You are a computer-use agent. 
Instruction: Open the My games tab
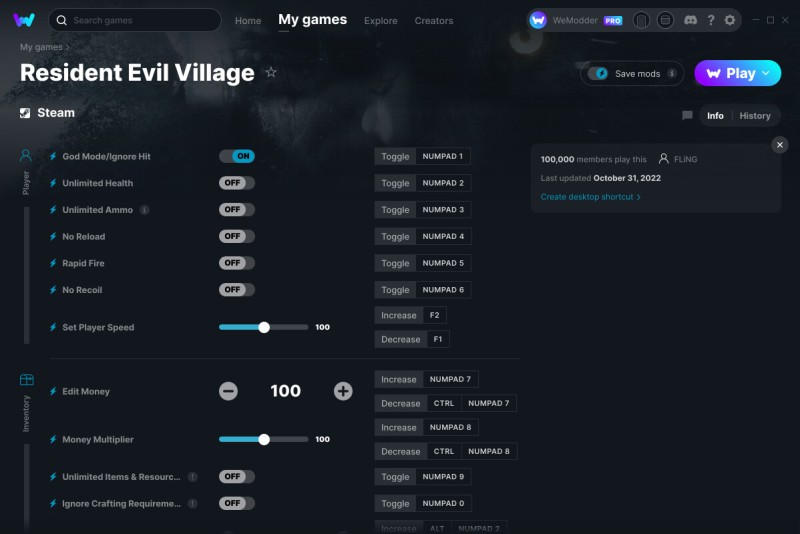coord(312,20)
